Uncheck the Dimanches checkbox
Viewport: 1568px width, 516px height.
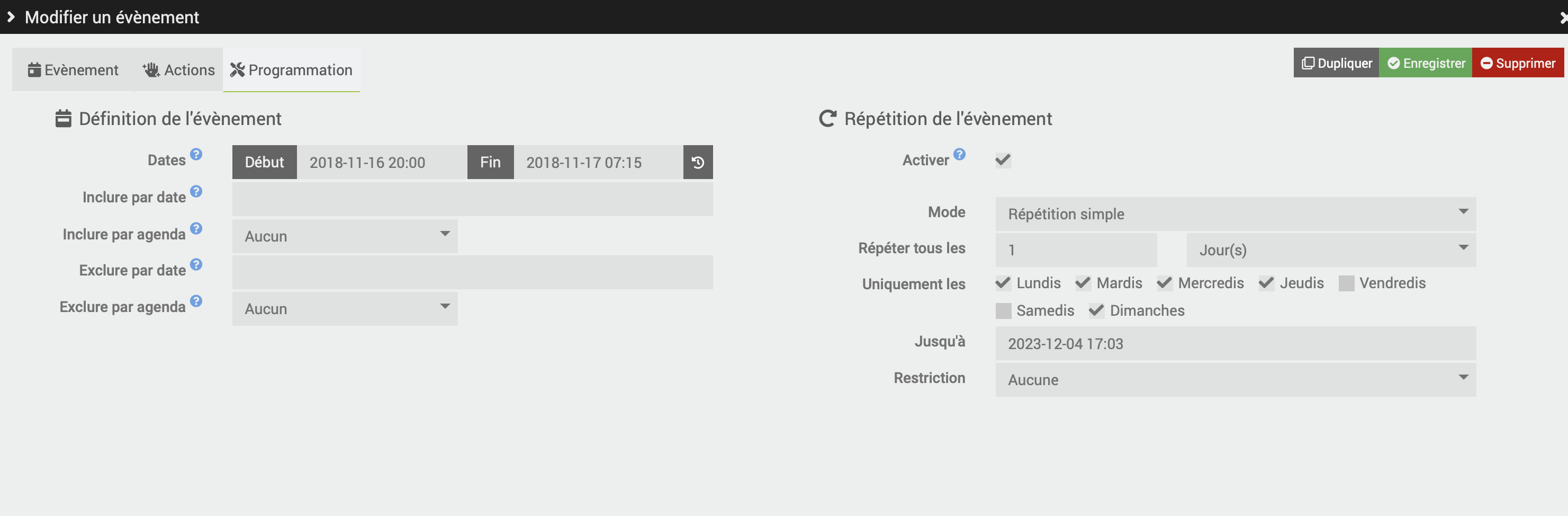point(1096,310)
